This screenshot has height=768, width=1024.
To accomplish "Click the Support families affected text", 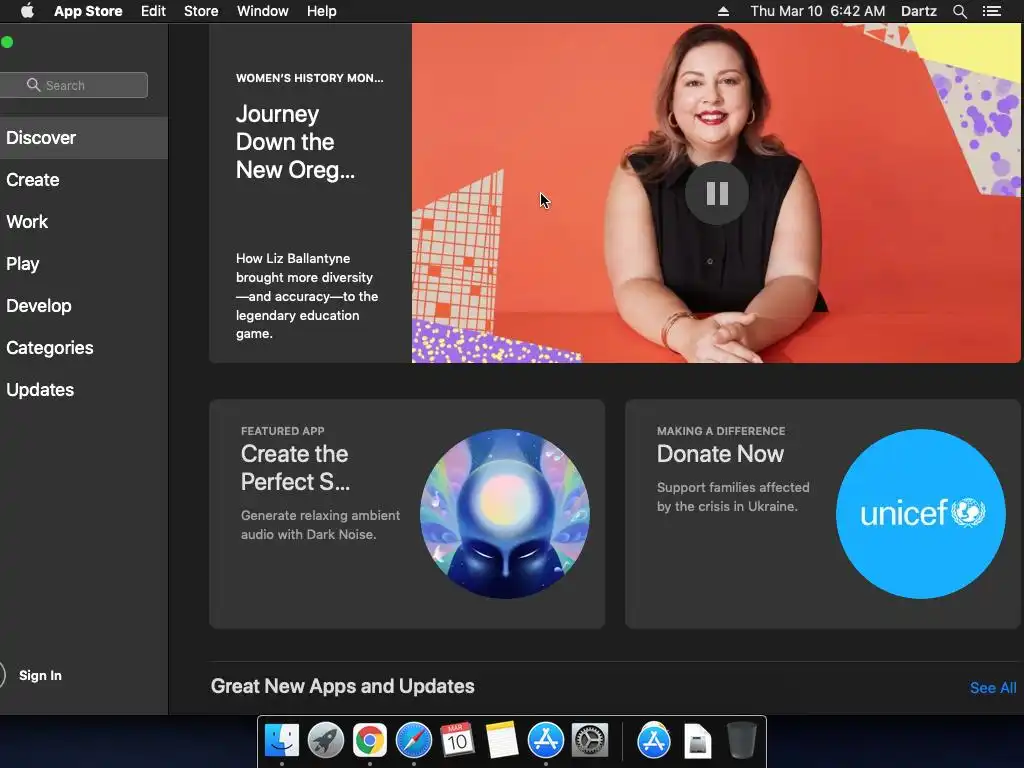I will point(733,497).
